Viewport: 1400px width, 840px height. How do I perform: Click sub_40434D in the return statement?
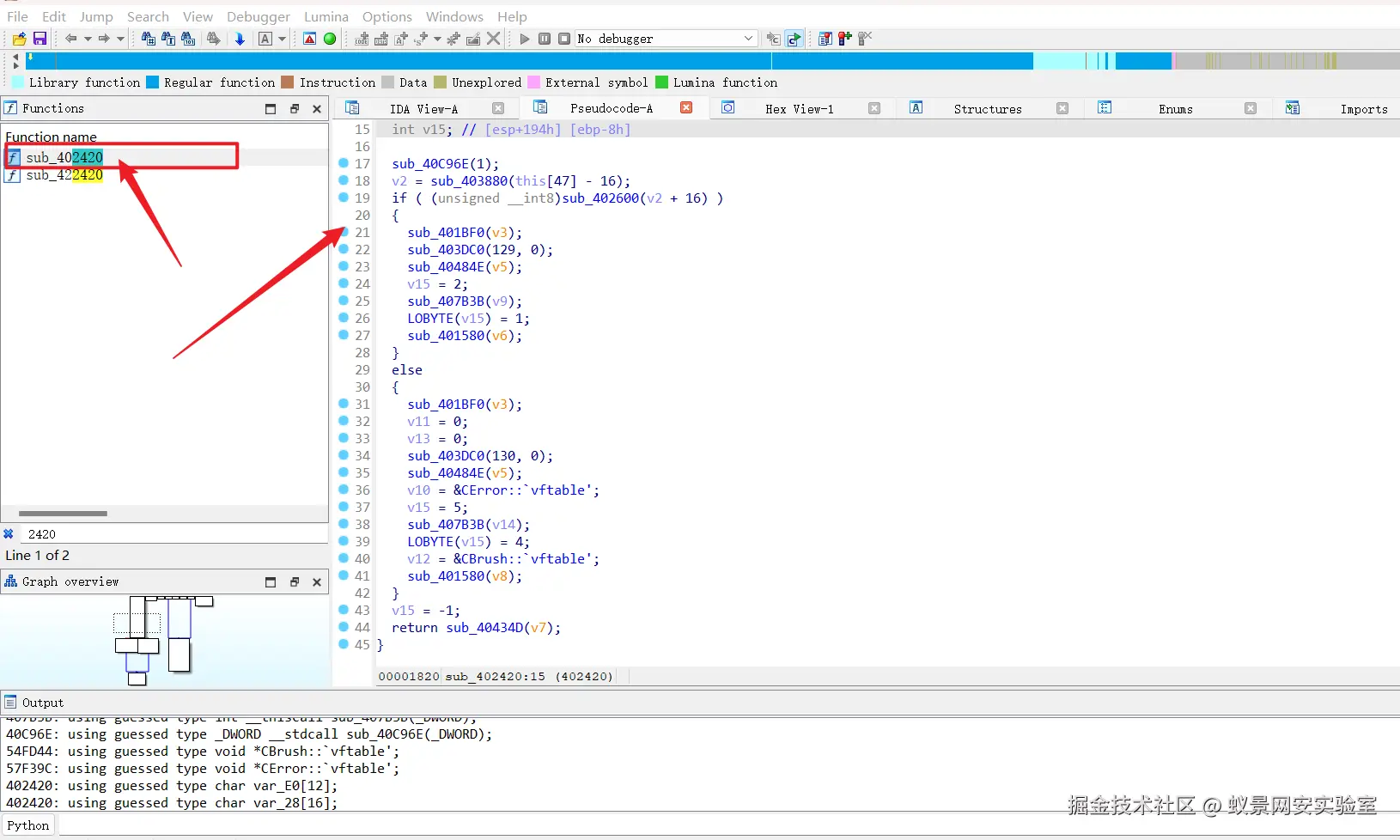click(x=484, y=628)
